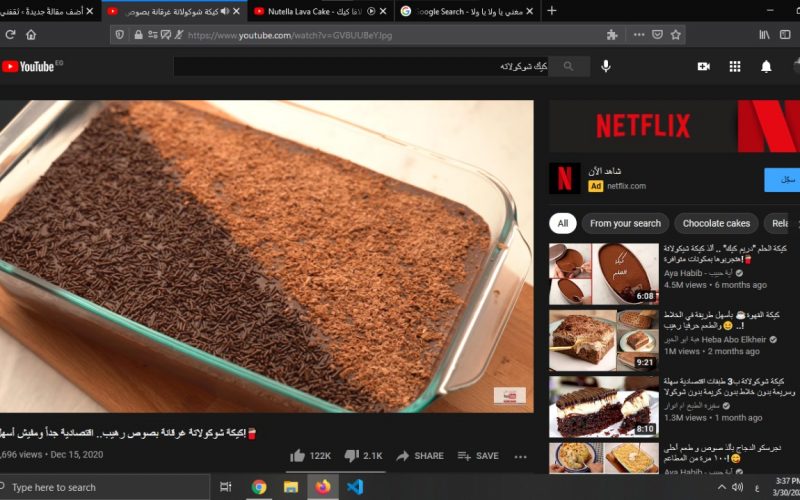Image resolution: width=800 pixels, height=500 pixels.
Task: Open a new browser tab
Action: pos(552,11)
